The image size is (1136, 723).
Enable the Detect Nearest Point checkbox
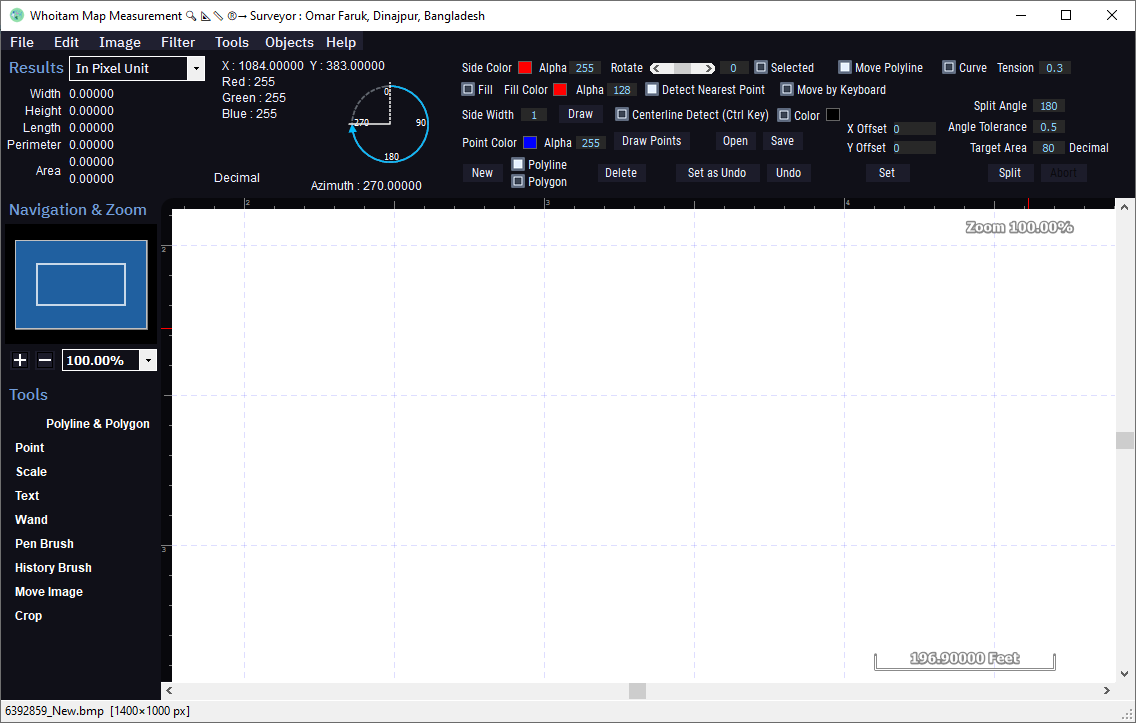click(x=652, y=90)
